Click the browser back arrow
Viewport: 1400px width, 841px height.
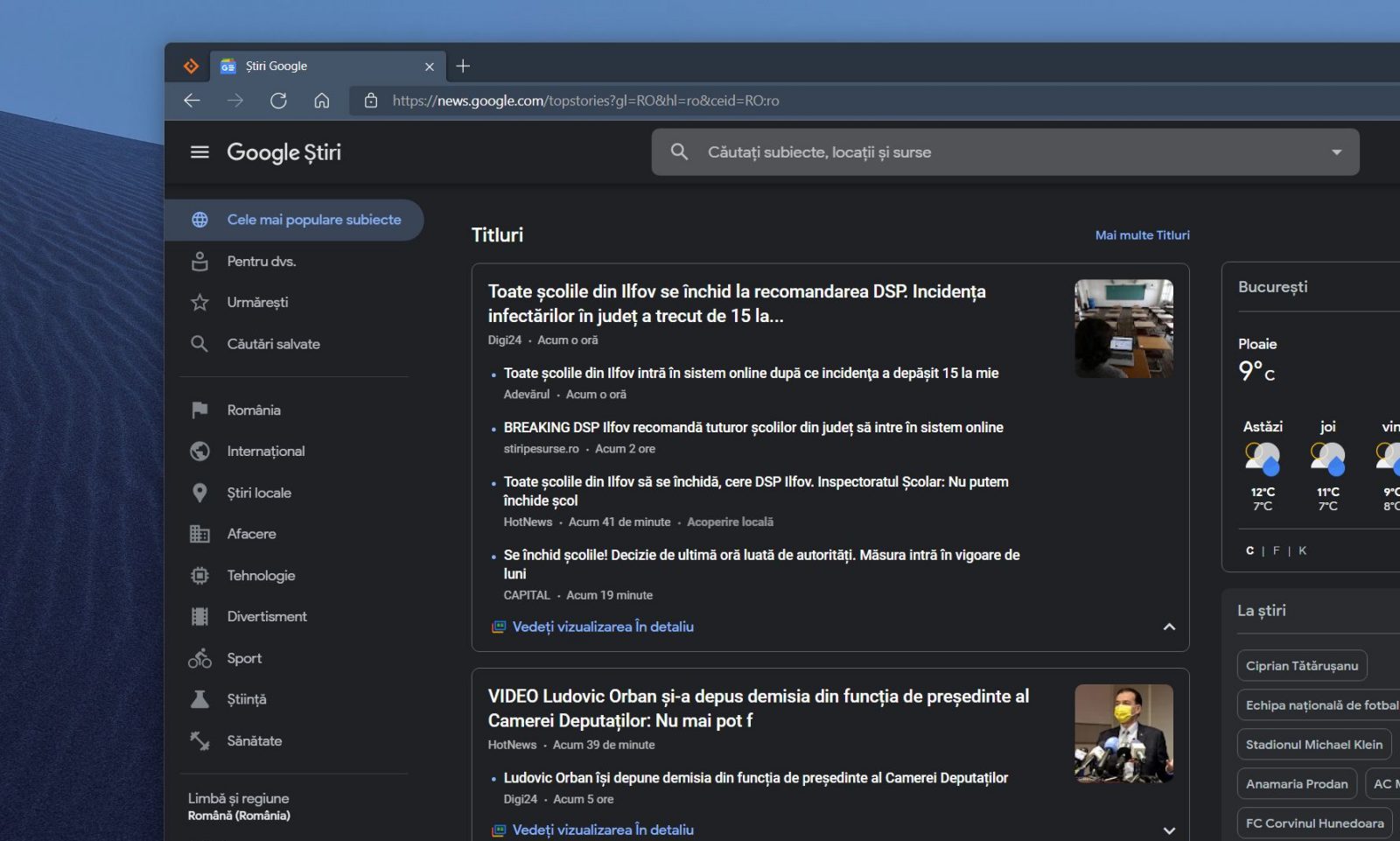pyautogui.click(x=192, y=101)
